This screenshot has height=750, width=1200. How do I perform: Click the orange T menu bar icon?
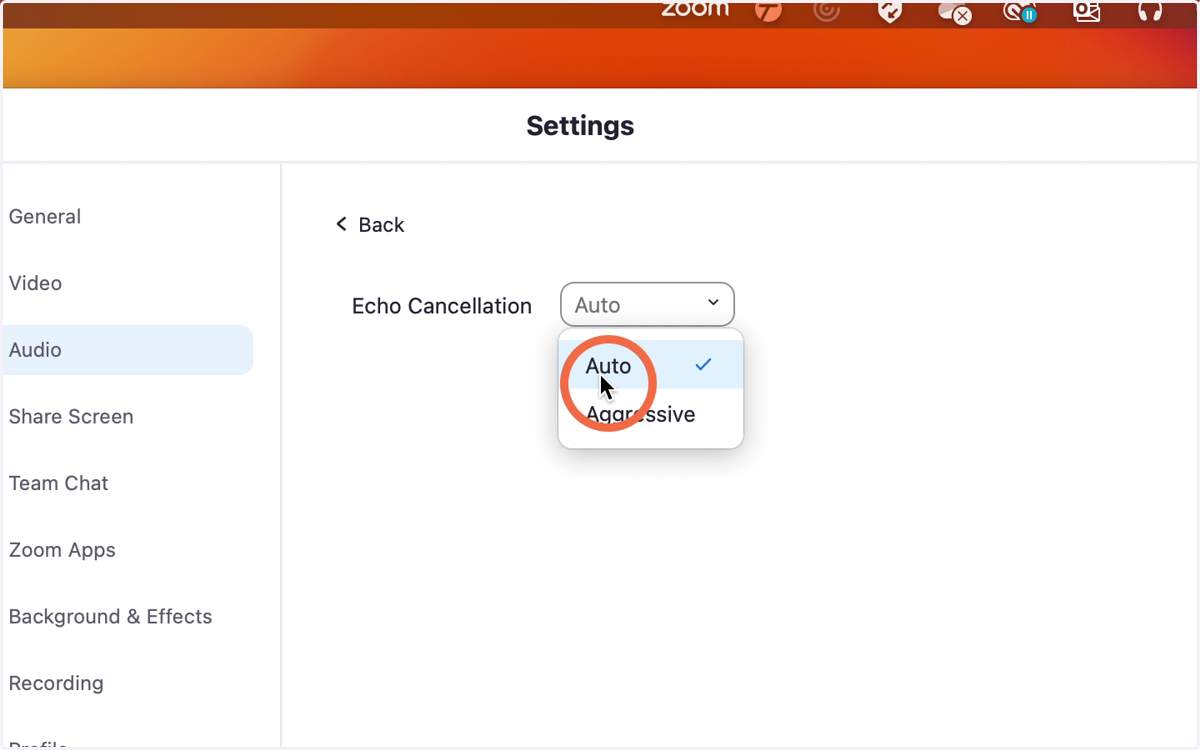click(x=768, y=11)
